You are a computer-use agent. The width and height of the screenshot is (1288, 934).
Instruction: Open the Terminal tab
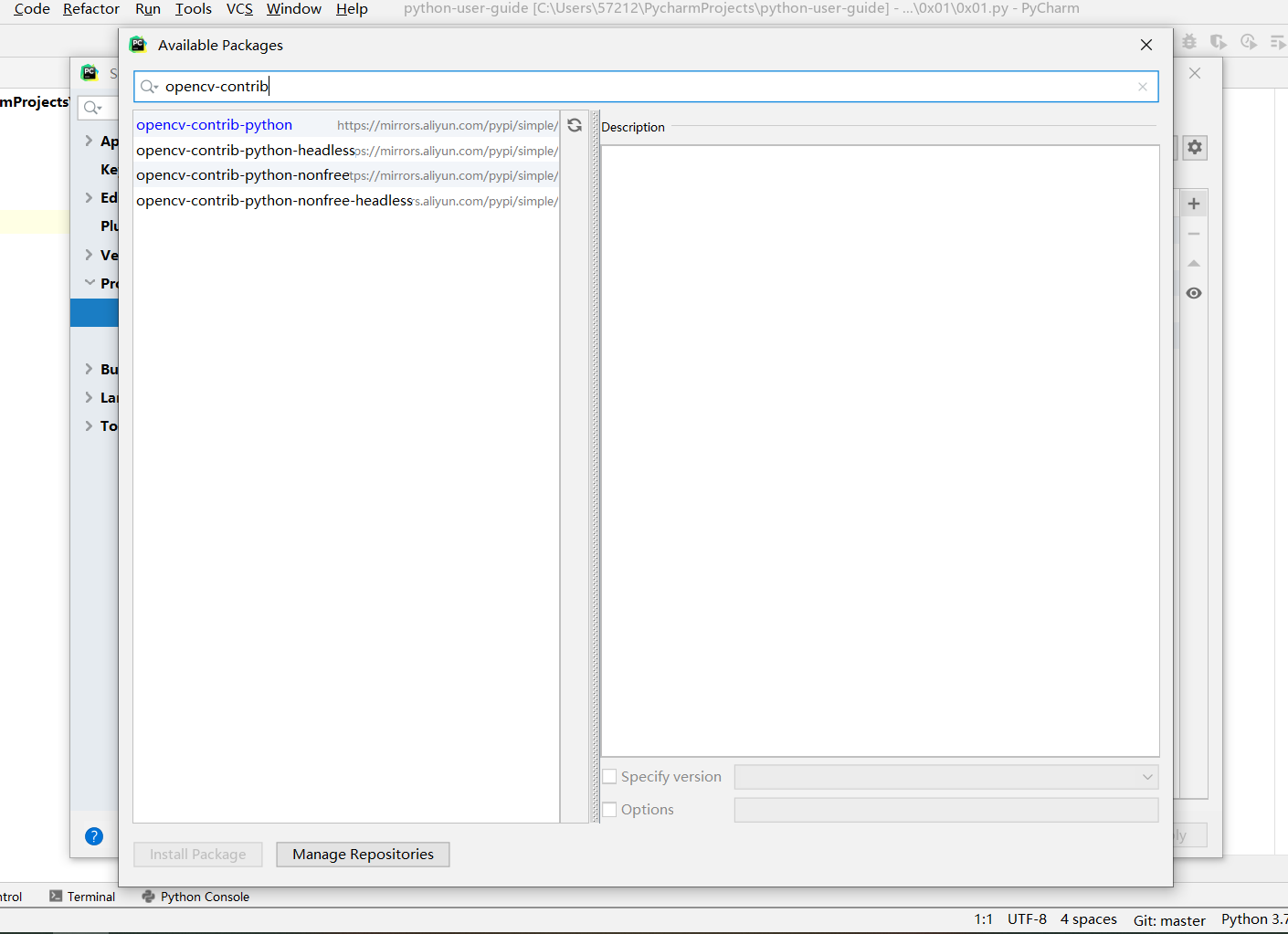point(82,897)
